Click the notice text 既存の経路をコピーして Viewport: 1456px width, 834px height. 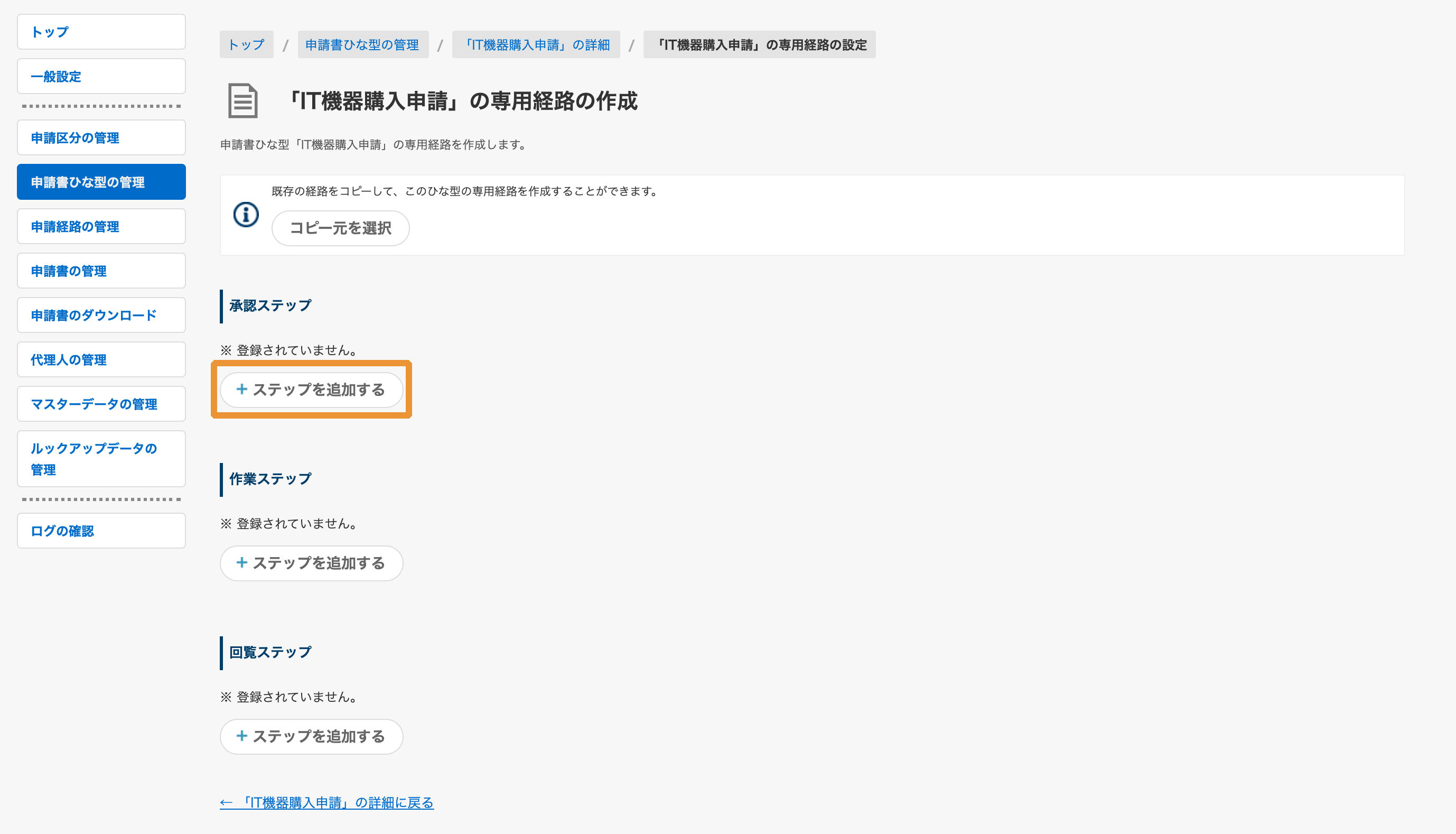tap(465, 191)
